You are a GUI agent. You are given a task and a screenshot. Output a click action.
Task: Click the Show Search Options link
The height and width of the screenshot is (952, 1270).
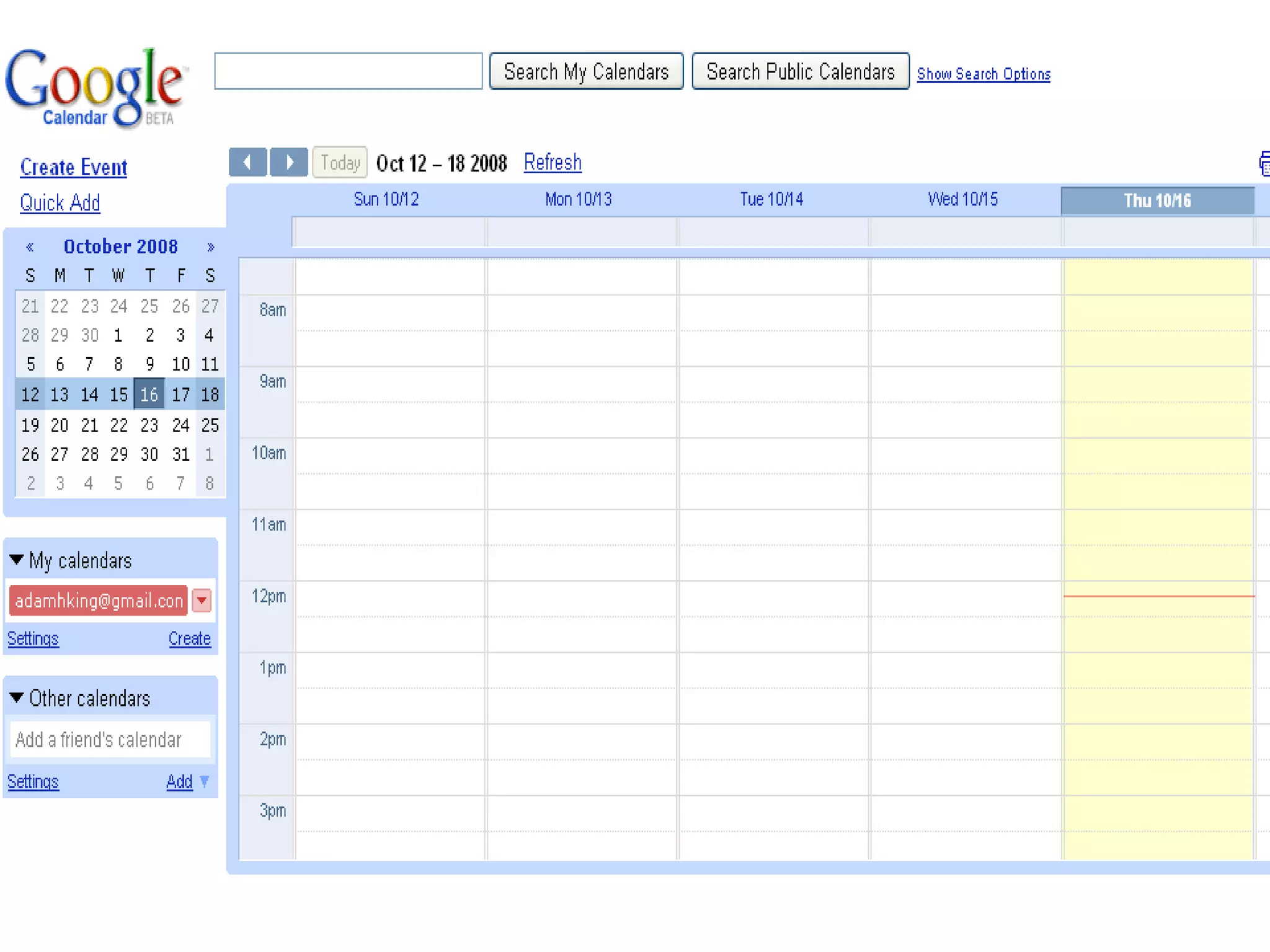(x=984, y=74)
